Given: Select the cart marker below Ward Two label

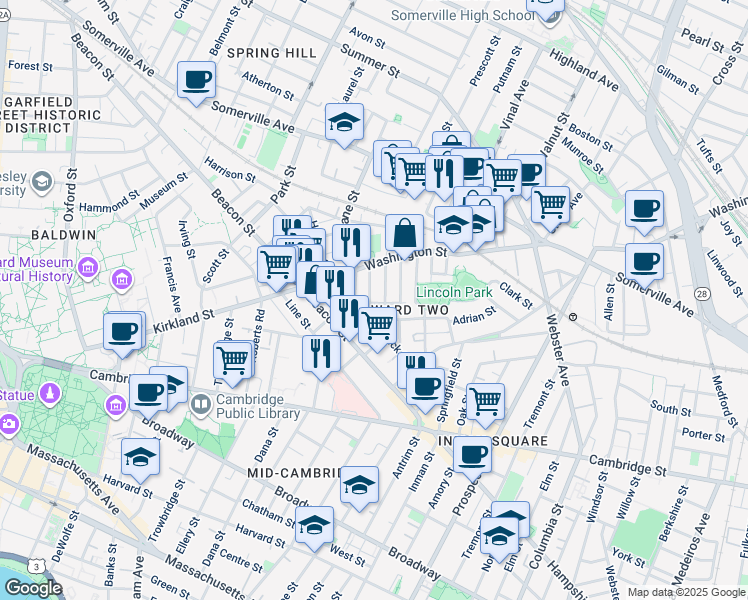Looking at the screenshot, I should click(377, 328).
